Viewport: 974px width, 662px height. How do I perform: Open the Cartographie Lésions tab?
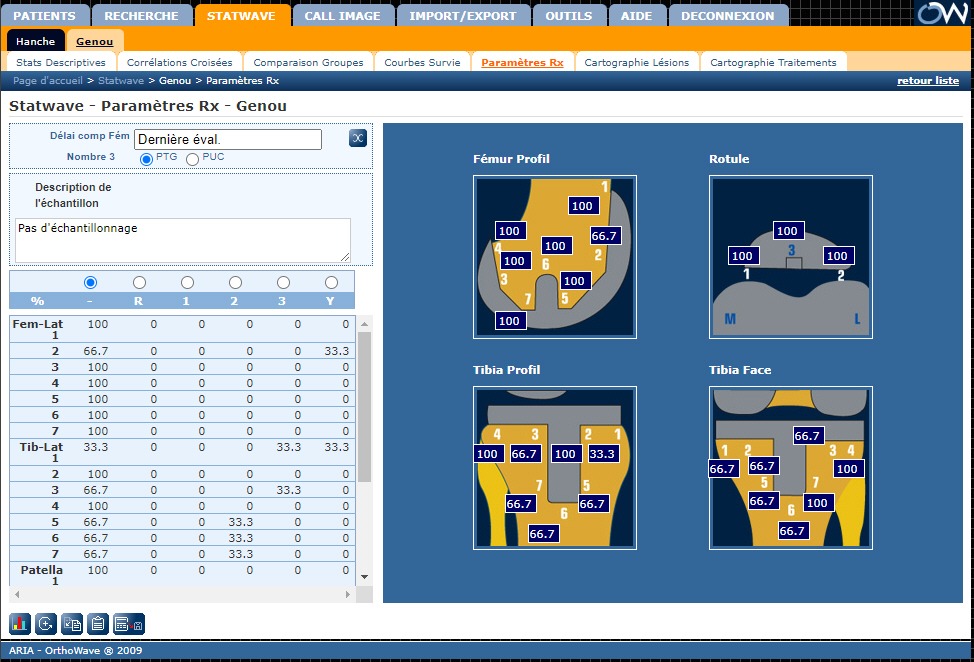click(637, 62)
